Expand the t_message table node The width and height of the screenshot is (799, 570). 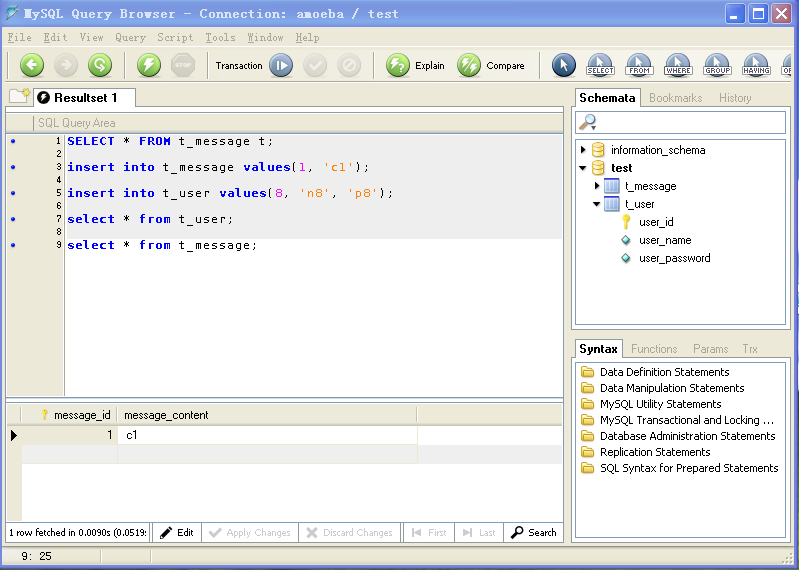click(597, 186)
